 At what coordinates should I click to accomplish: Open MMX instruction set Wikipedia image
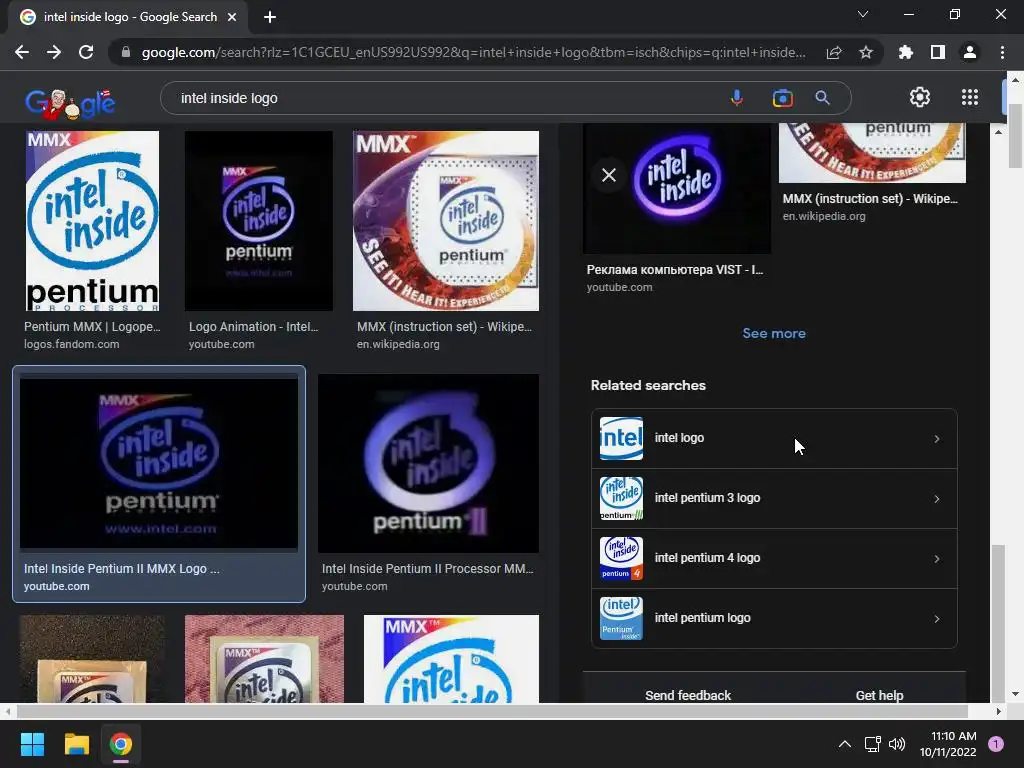(x=446, y=221)
